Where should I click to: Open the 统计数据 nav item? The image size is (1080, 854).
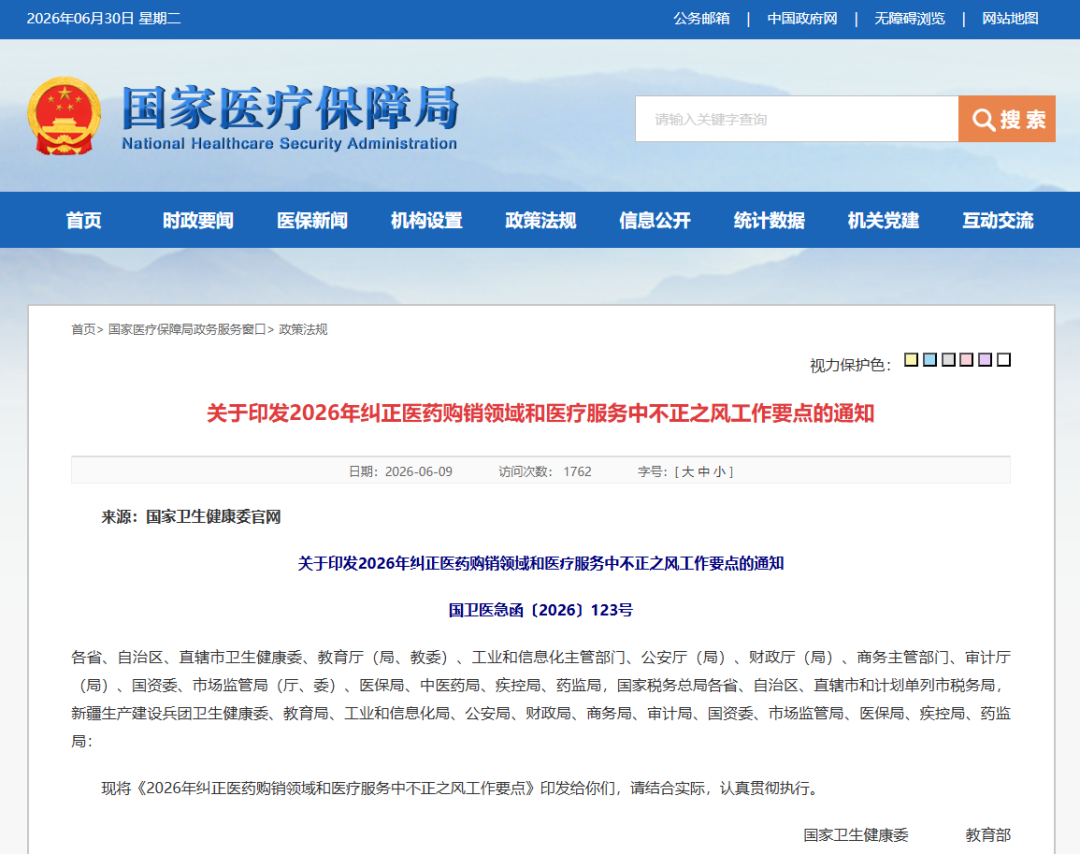coord(769,220)
